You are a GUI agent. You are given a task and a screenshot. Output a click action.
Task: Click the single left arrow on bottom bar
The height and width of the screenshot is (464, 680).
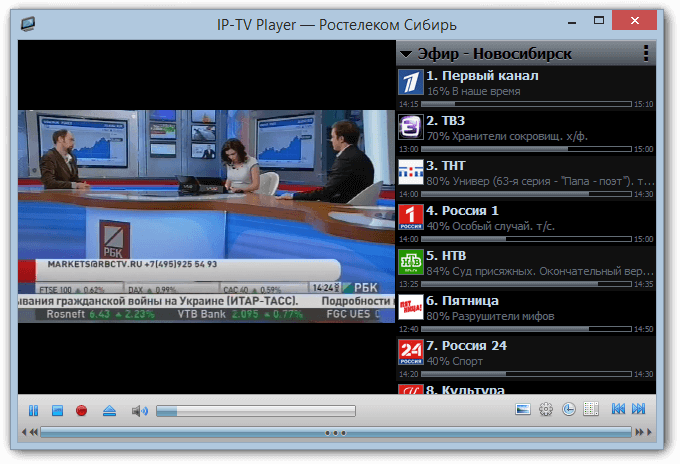(x=24, y=432)
